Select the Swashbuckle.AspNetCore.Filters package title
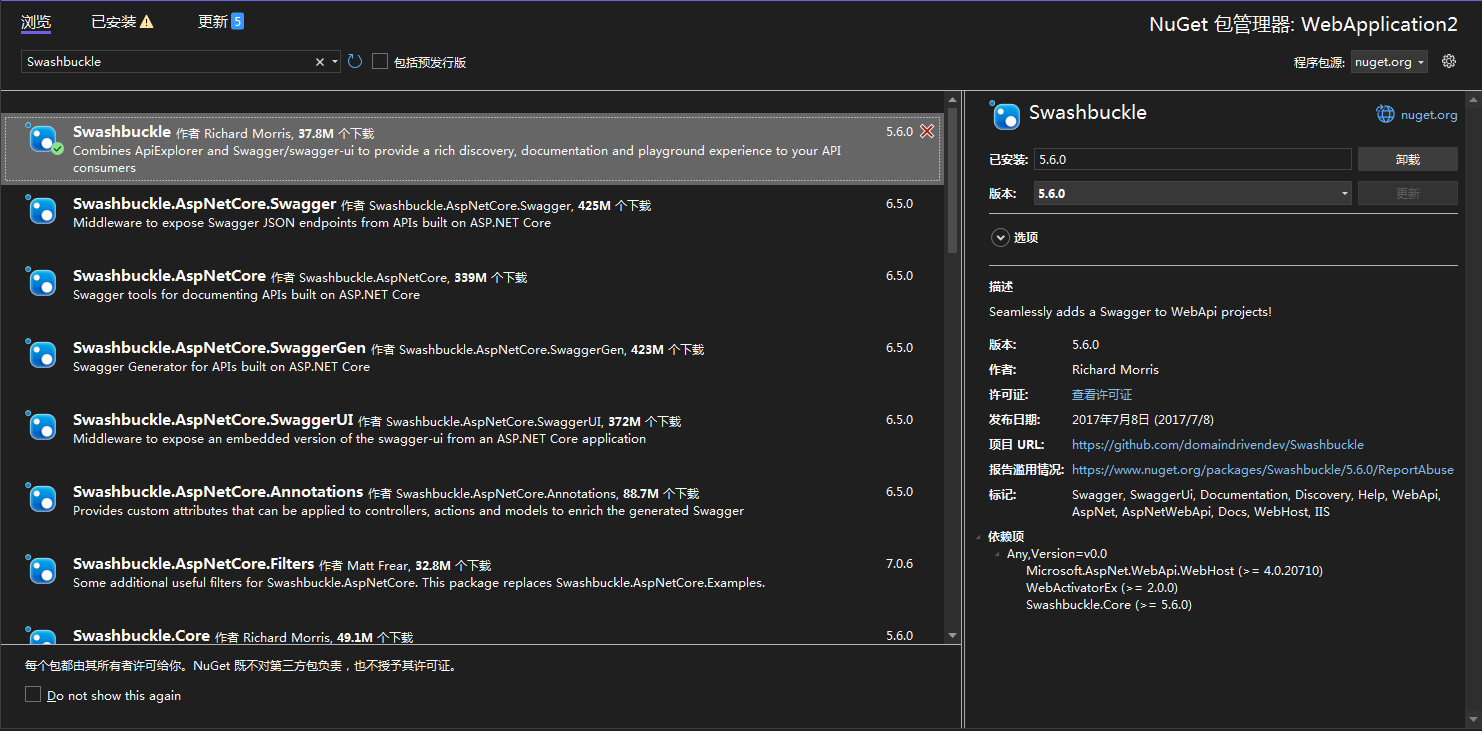1482x731 pixels. 194,564
